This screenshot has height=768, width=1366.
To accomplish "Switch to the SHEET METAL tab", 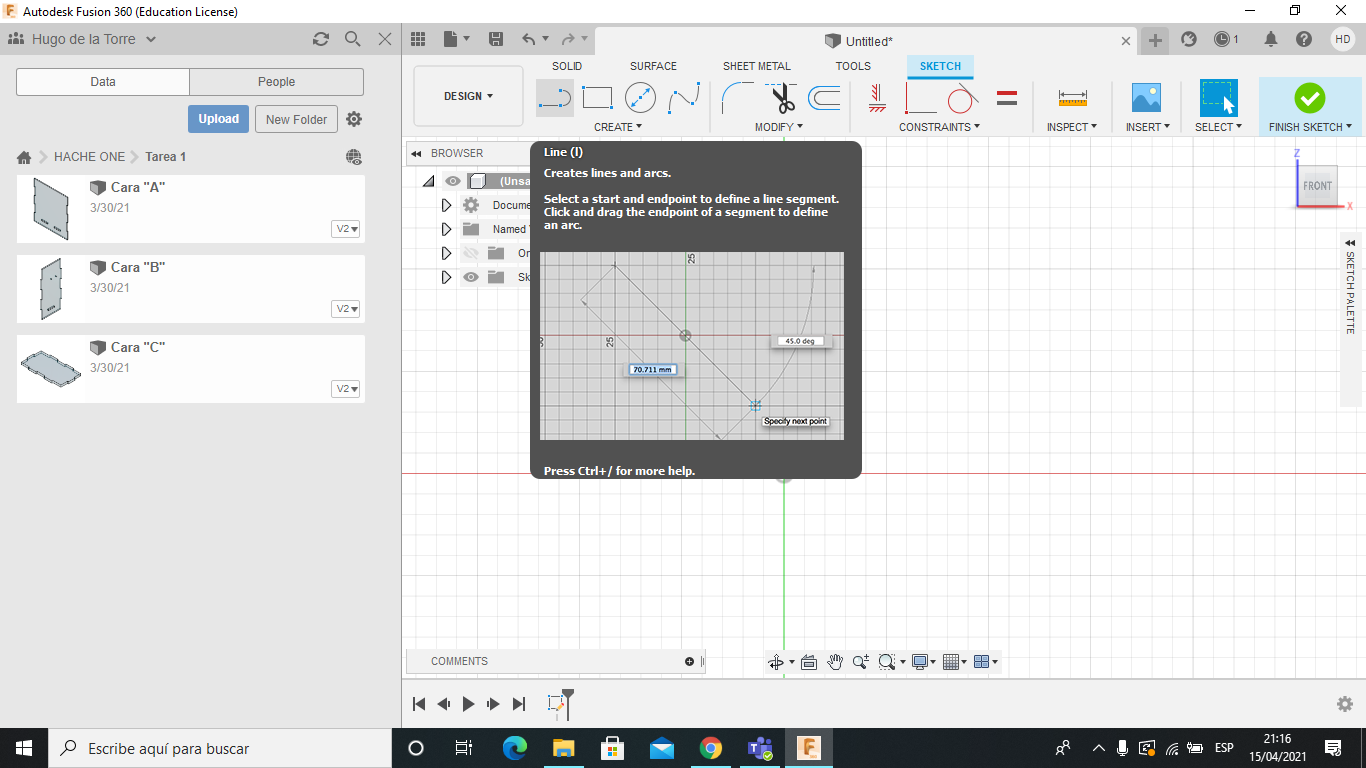I will (756, 66).
